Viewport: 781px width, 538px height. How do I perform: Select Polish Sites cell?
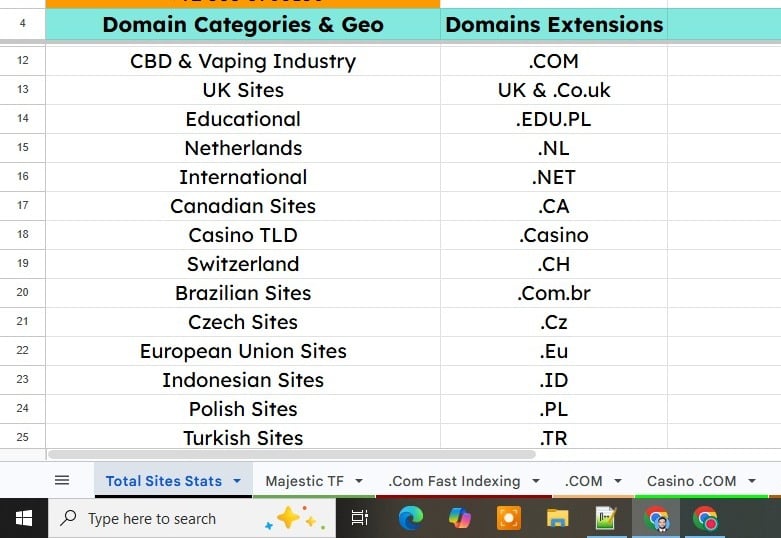pyautogui.click(x=243, y=409)
